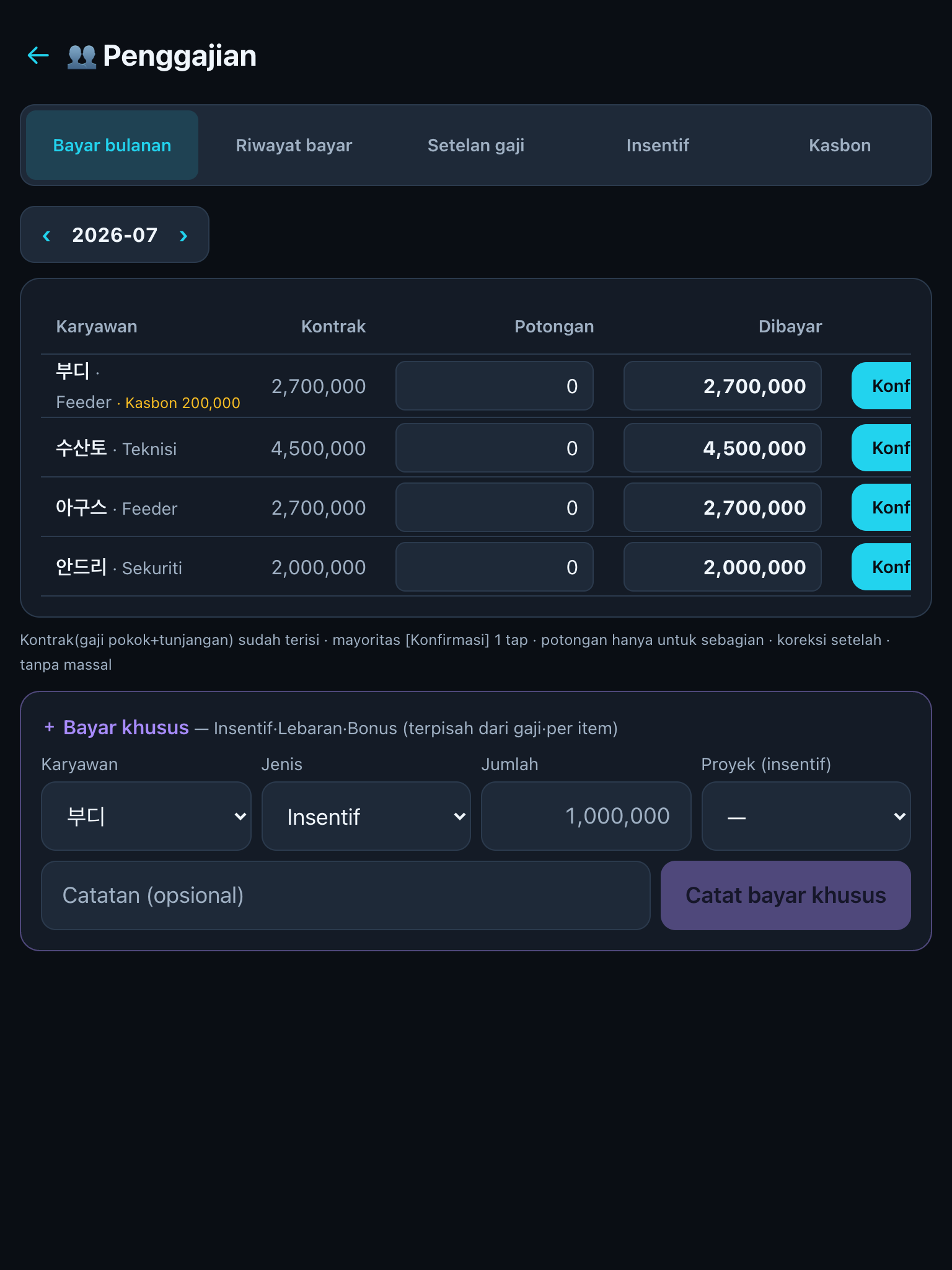
Task: Click the Jumlah amount field
Action: tap(586, 816)
